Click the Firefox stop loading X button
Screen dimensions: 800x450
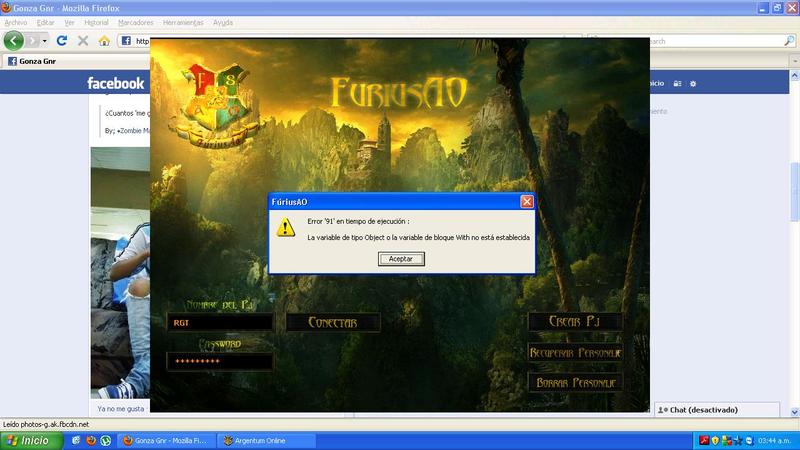point(83,41)
